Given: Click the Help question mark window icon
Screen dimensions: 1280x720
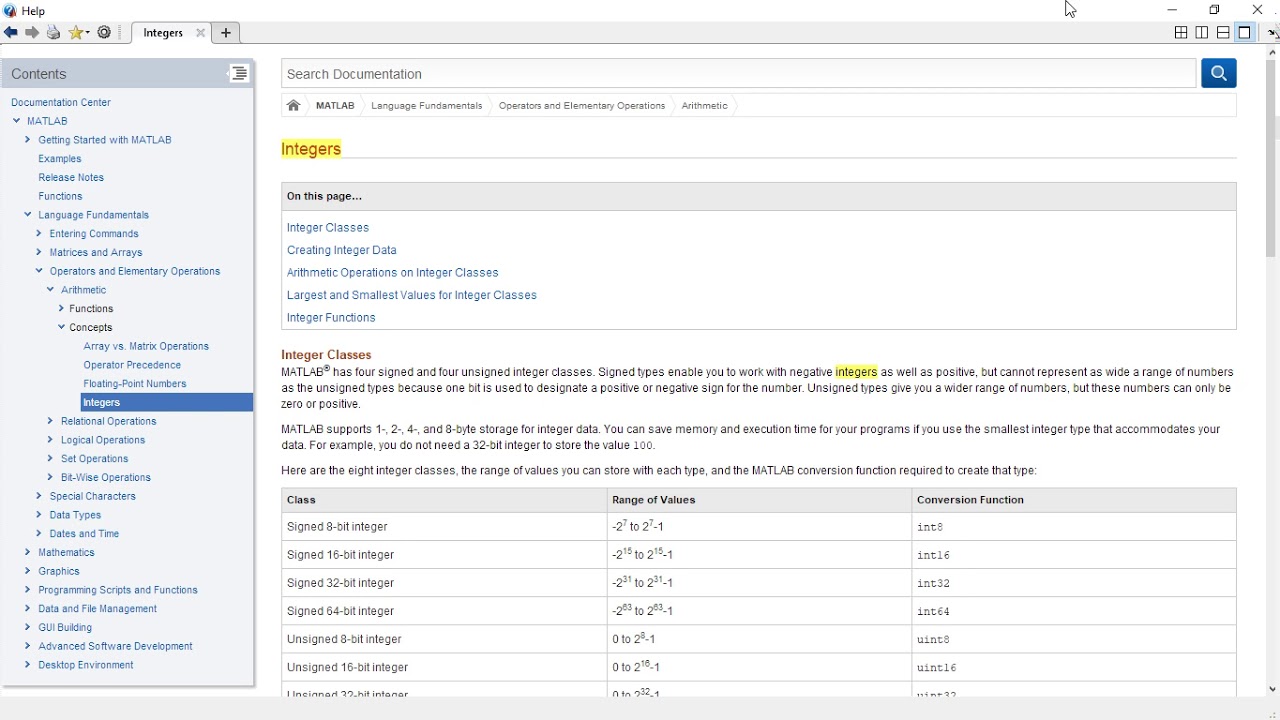Looking at the screenshot, I should [x=10, y=11].
